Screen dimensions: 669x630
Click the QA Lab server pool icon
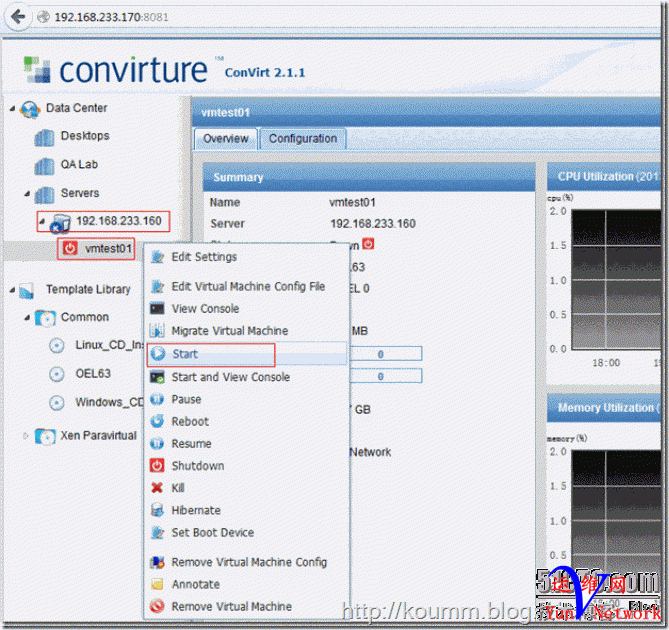pos(44,166)
